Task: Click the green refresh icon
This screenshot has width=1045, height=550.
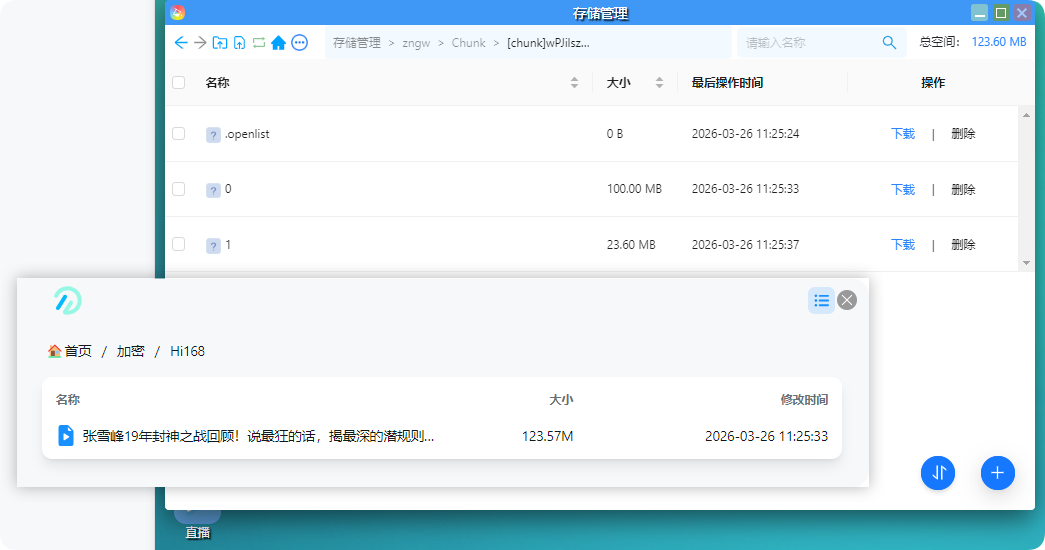Action: (x=259, y=43)
